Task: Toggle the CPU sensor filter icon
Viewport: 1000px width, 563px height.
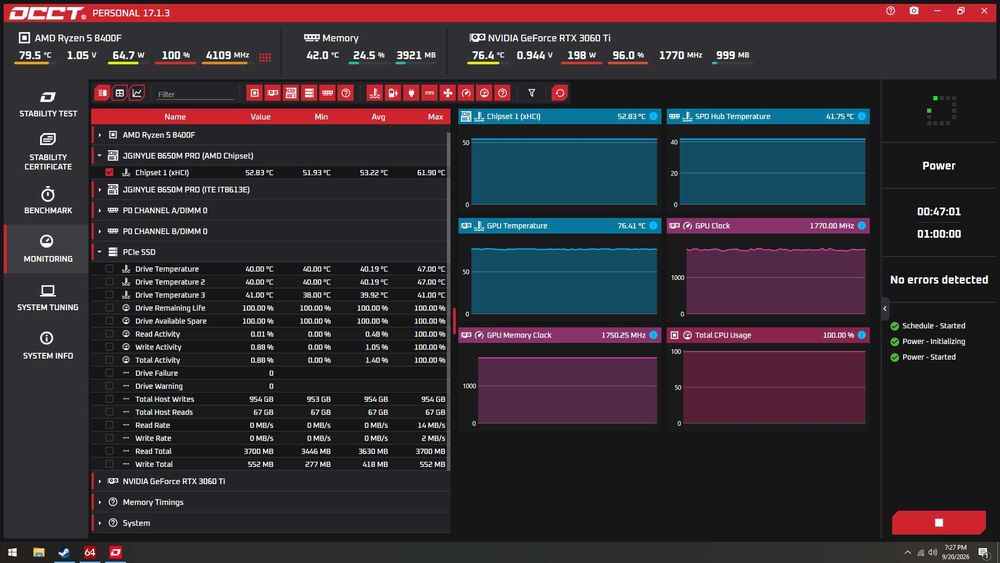Action: [254, 93]
